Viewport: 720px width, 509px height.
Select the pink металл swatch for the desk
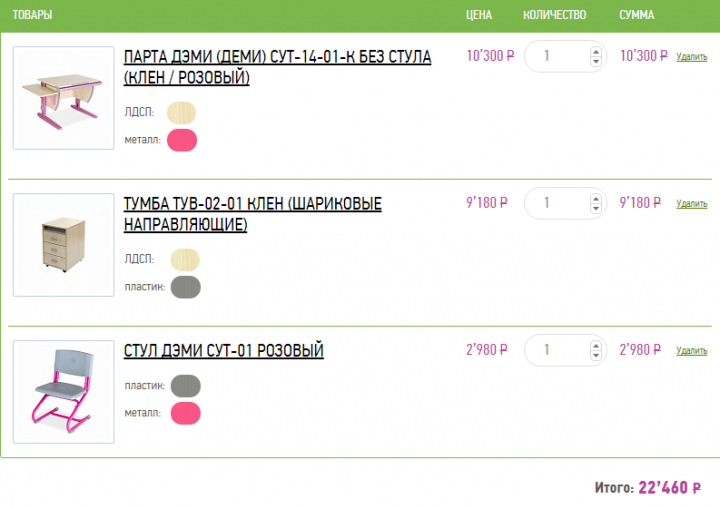click(x=182, y=140)
